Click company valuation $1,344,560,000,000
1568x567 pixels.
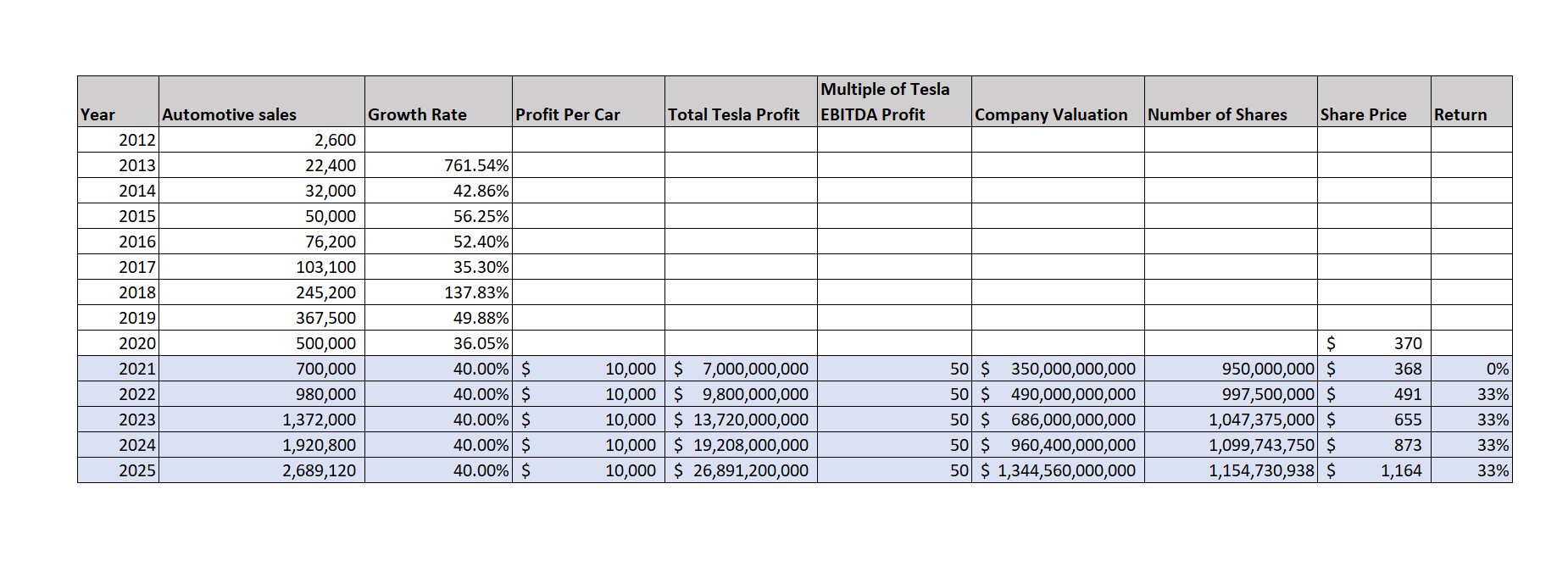(1058, 470)
